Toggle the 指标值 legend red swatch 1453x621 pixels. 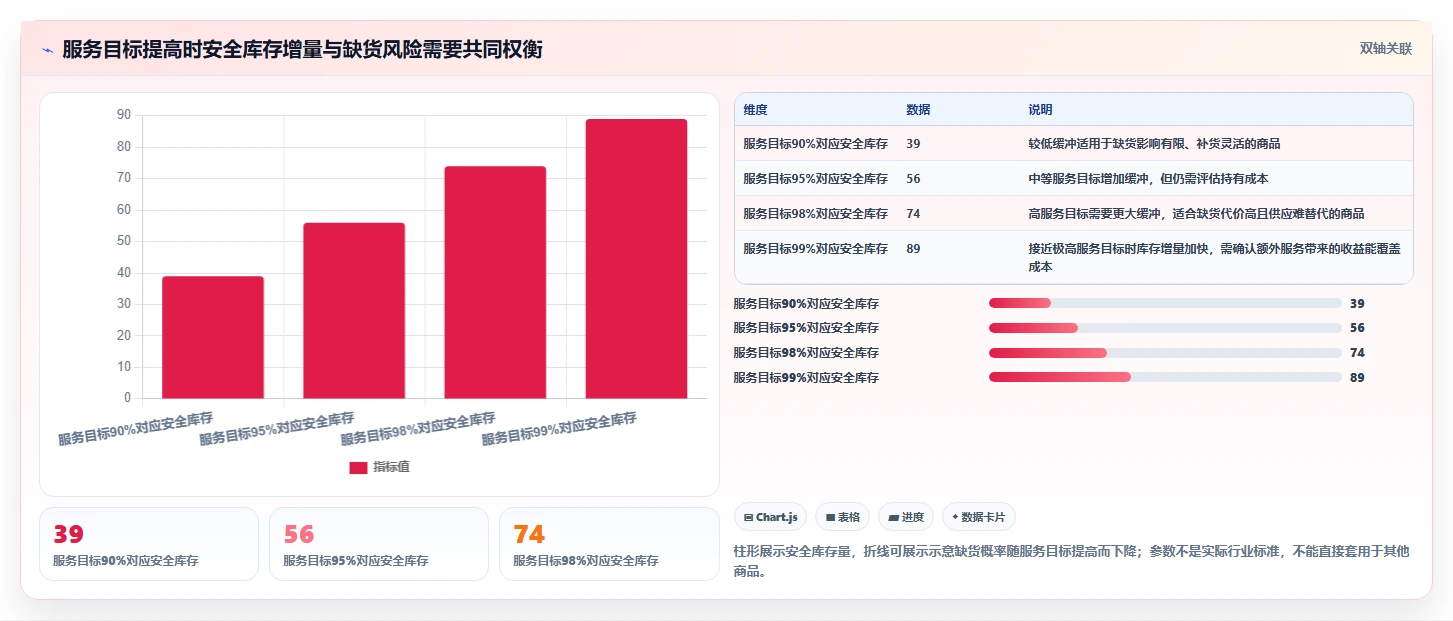(x=358, y=468)
